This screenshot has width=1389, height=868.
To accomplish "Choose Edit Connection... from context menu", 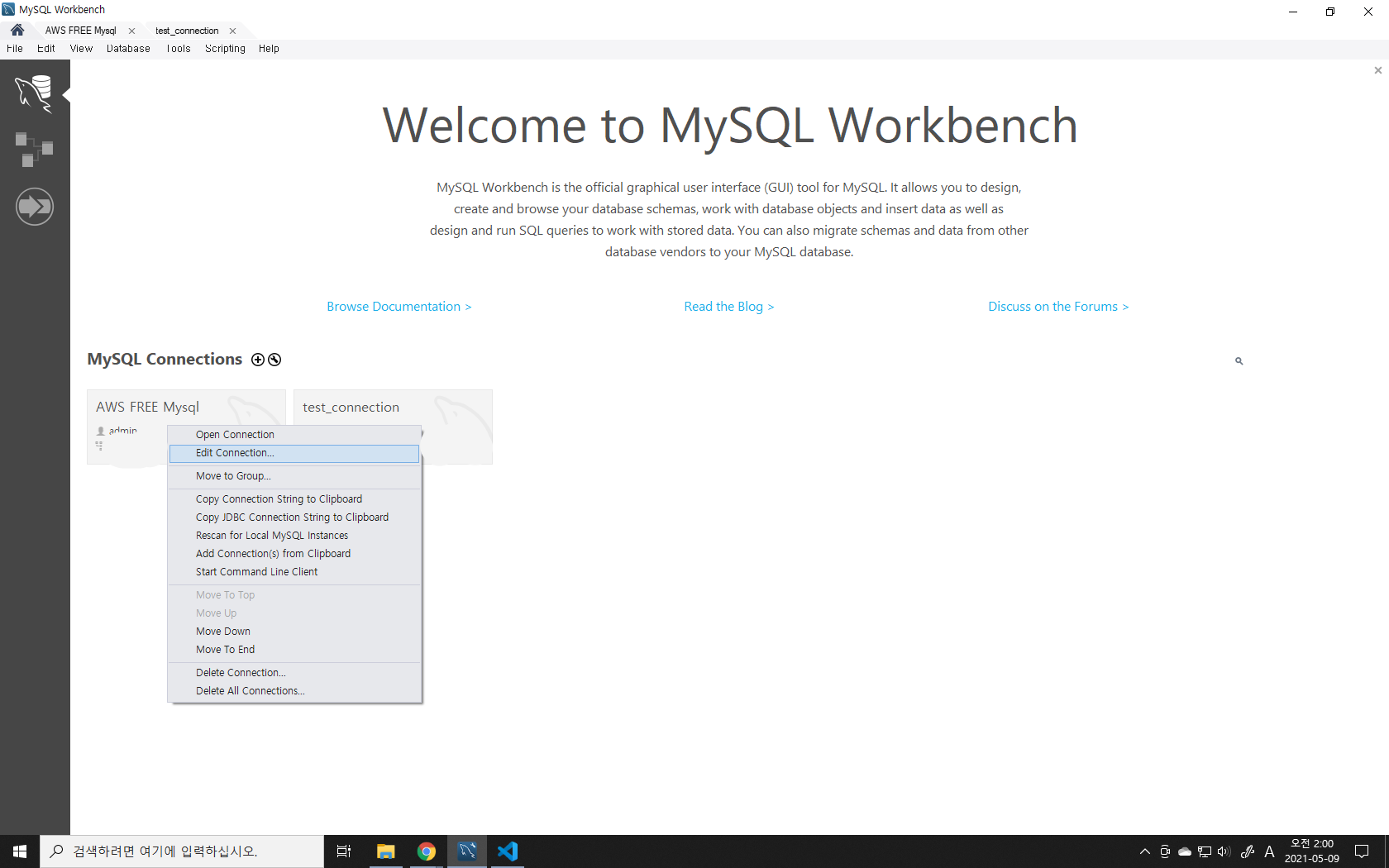I will coord(294,453).
